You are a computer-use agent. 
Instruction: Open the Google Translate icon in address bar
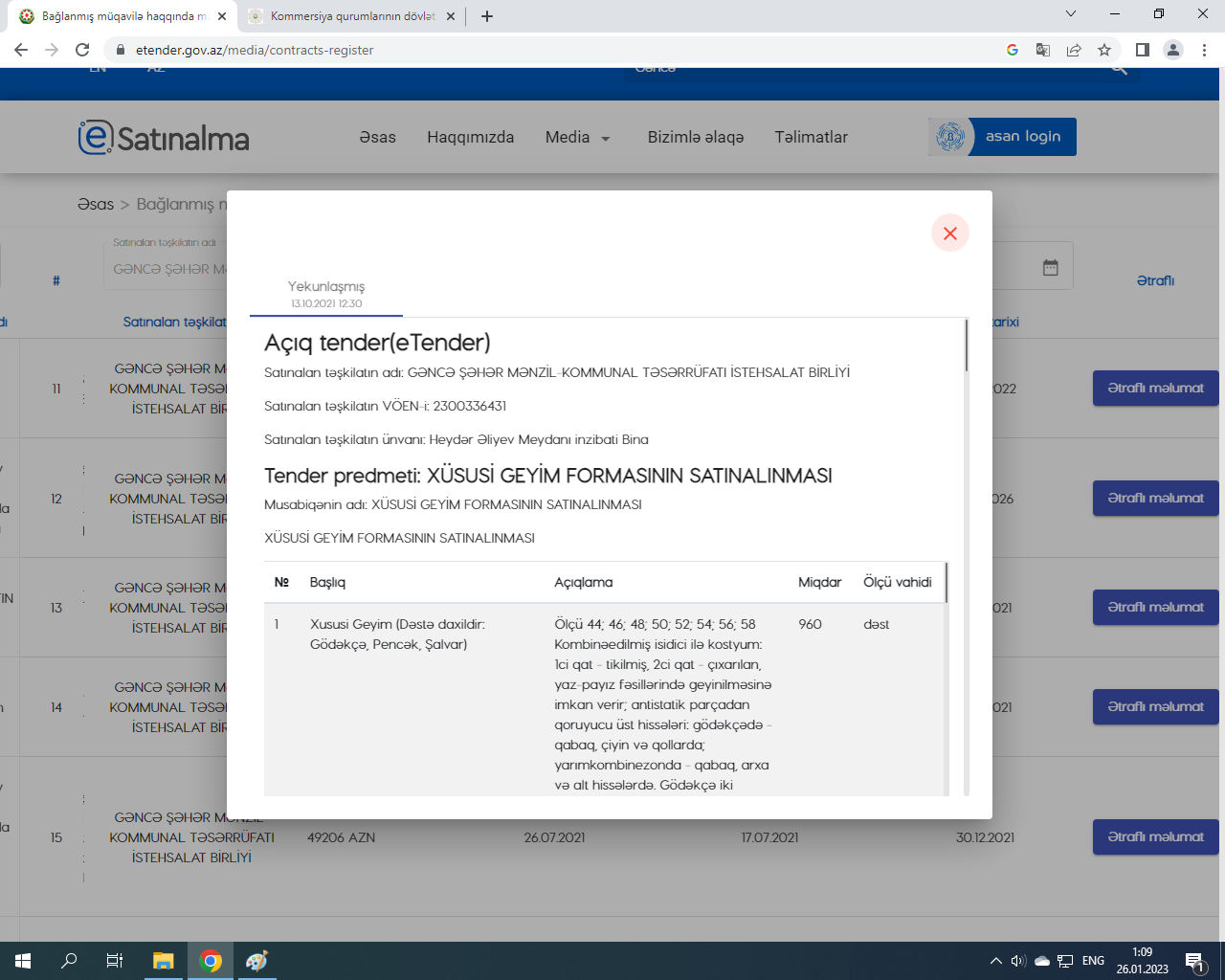[1043, 50]
